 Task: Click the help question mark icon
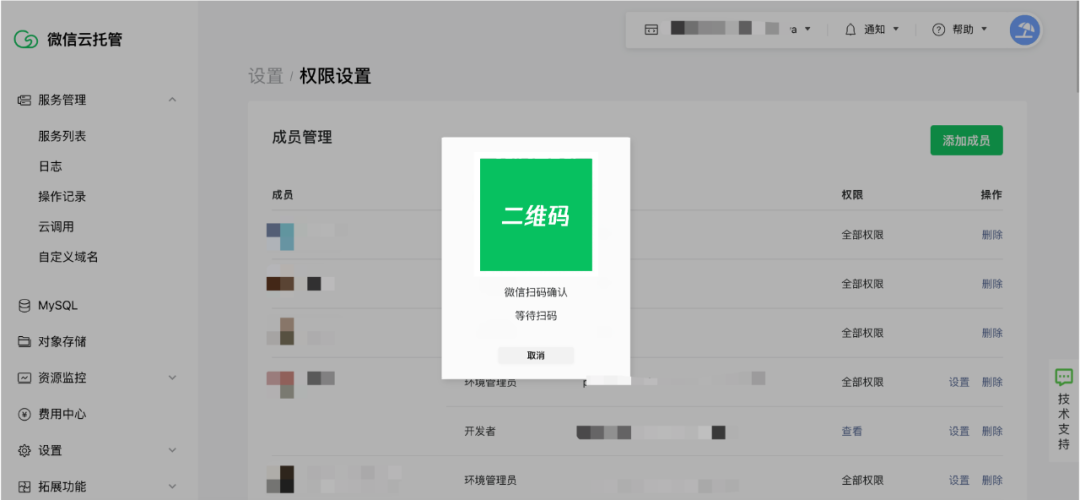(938, 30)
